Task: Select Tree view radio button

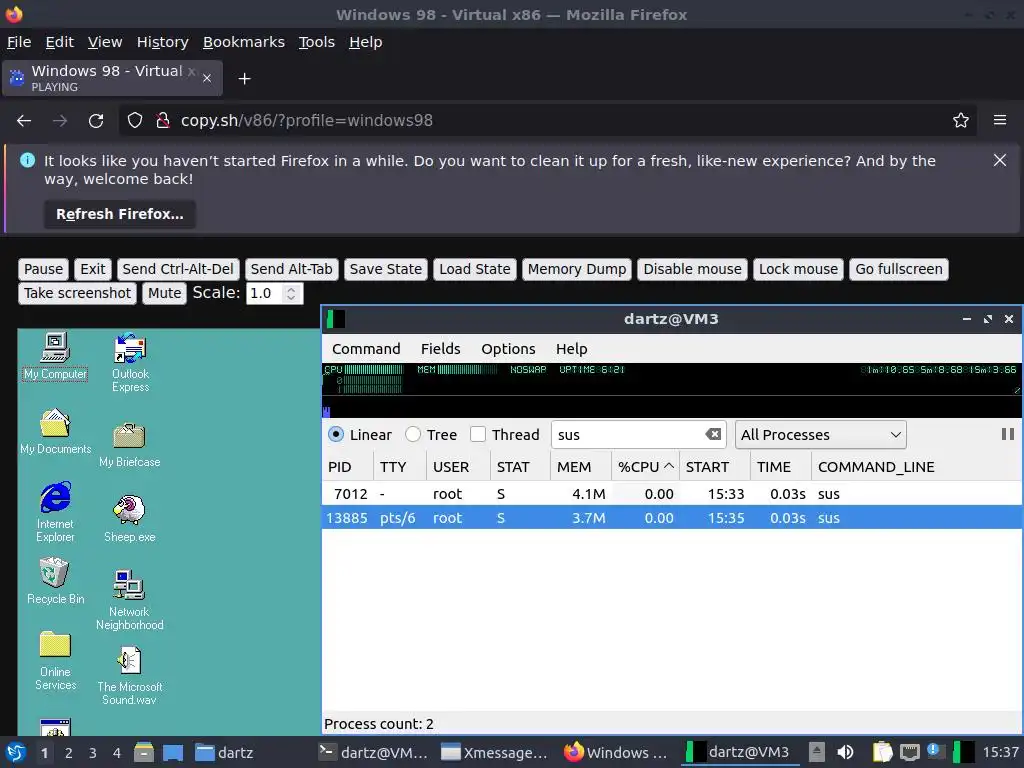Action: coord(413,434)
